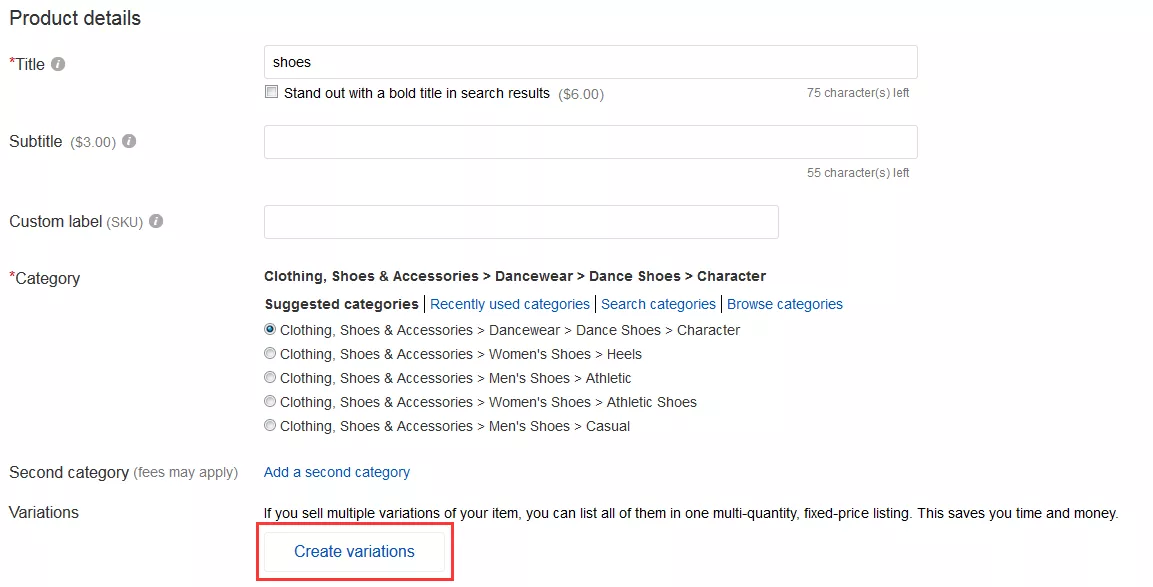Click the Title input field

point(590,62)
